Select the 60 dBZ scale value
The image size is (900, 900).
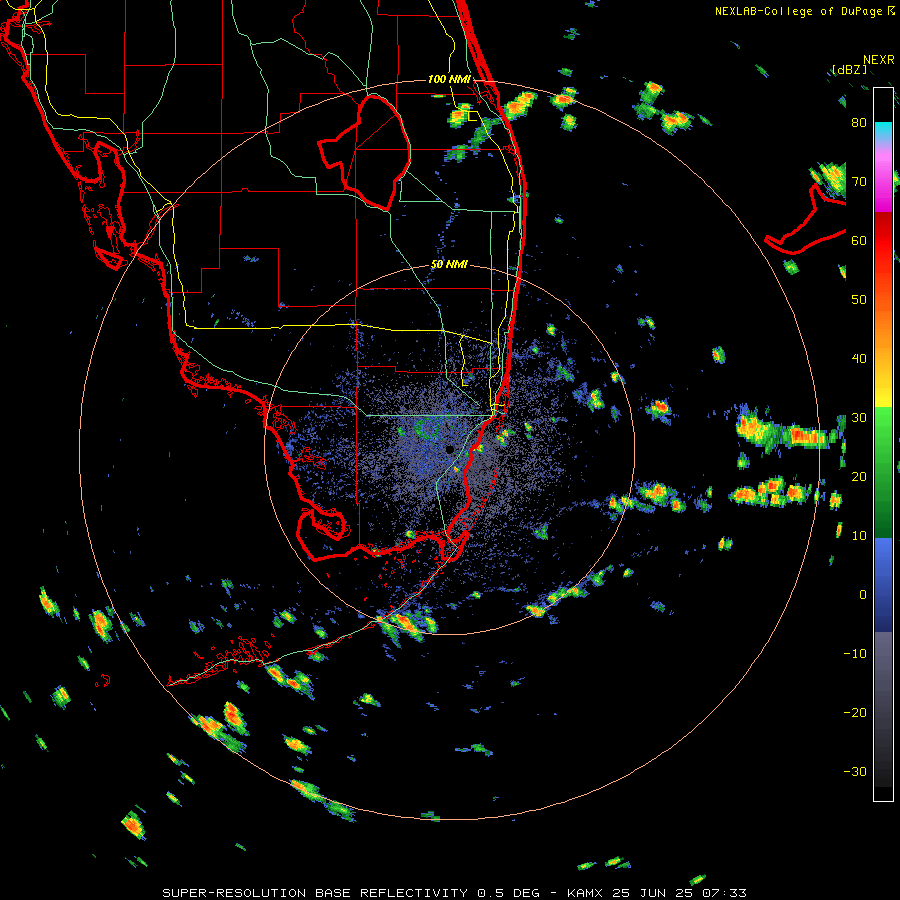(x=859, y=240)
